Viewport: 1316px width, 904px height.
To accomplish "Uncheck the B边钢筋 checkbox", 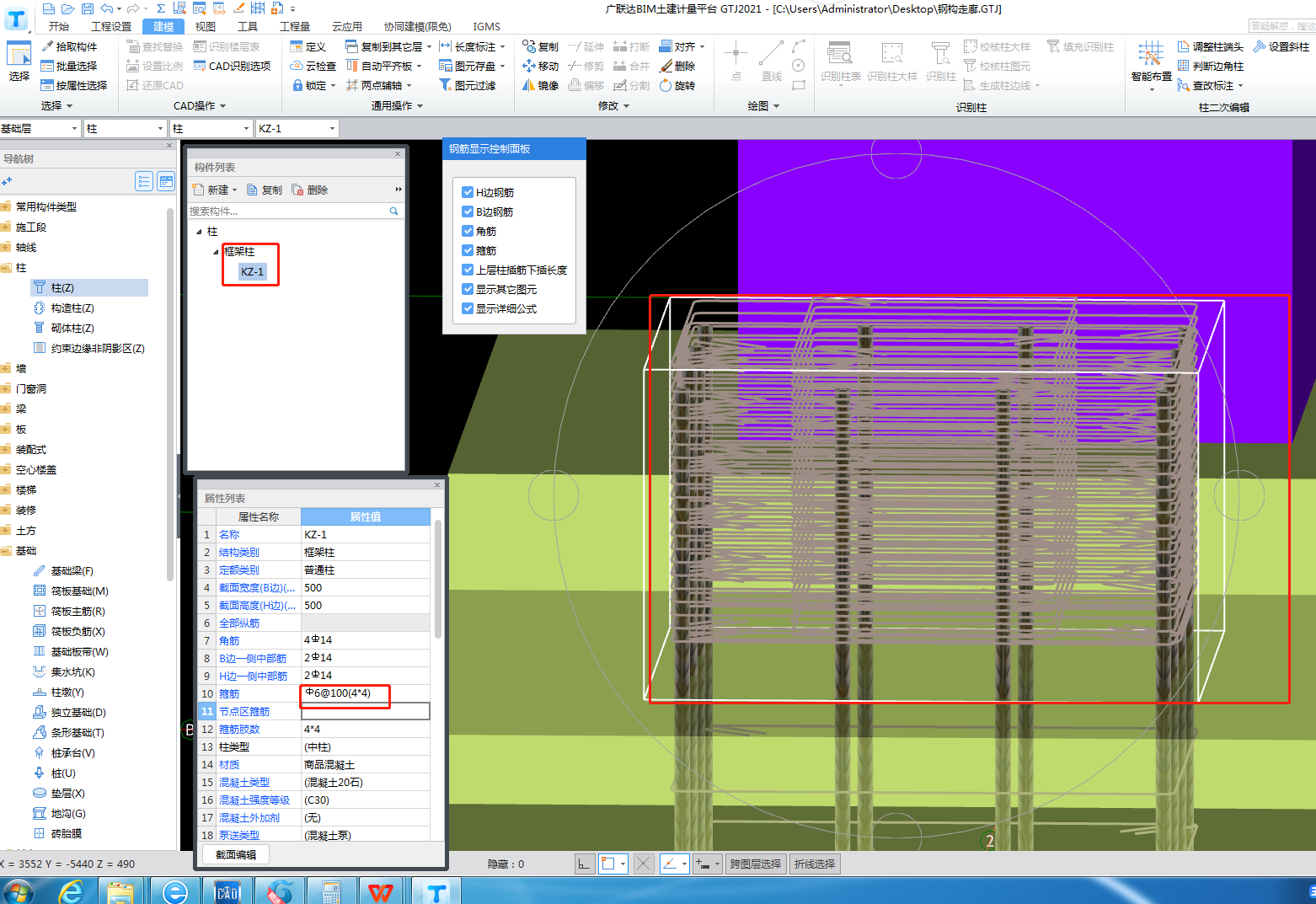I will coord(468,211).
